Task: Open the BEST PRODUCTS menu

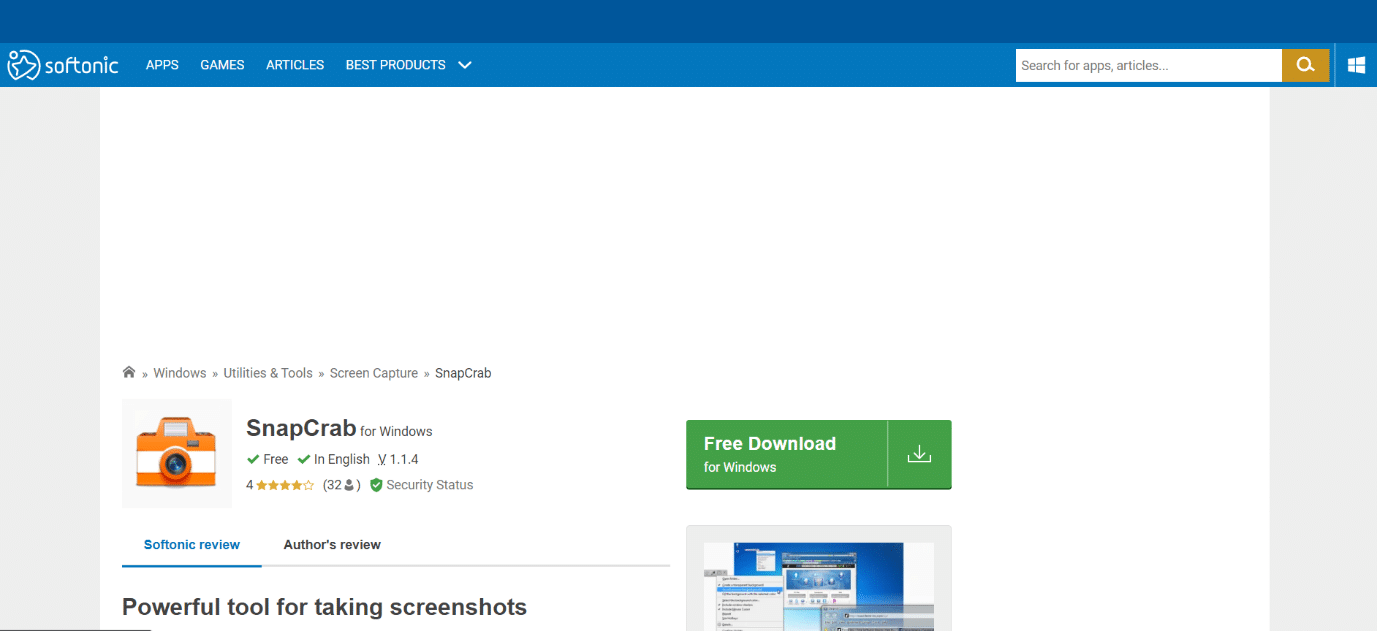Action: click(x=395, y=65)
